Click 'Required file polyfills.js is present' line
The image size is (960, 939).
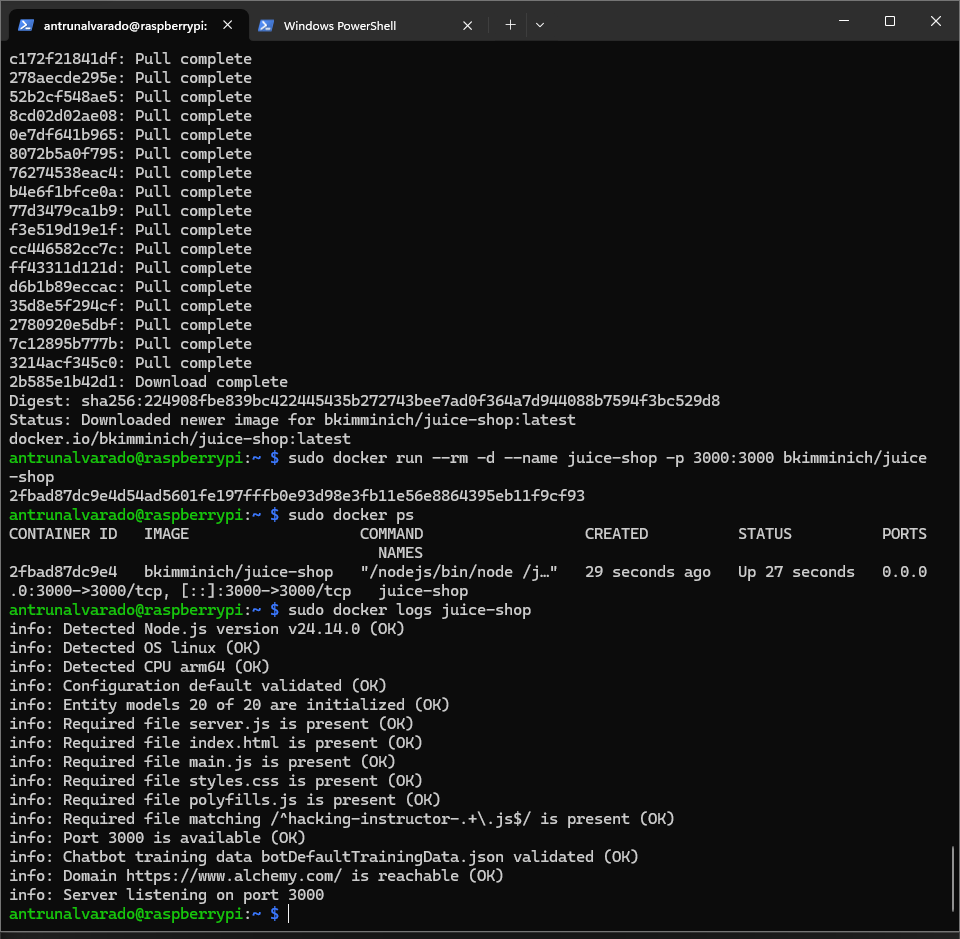[x=225, y=799]
